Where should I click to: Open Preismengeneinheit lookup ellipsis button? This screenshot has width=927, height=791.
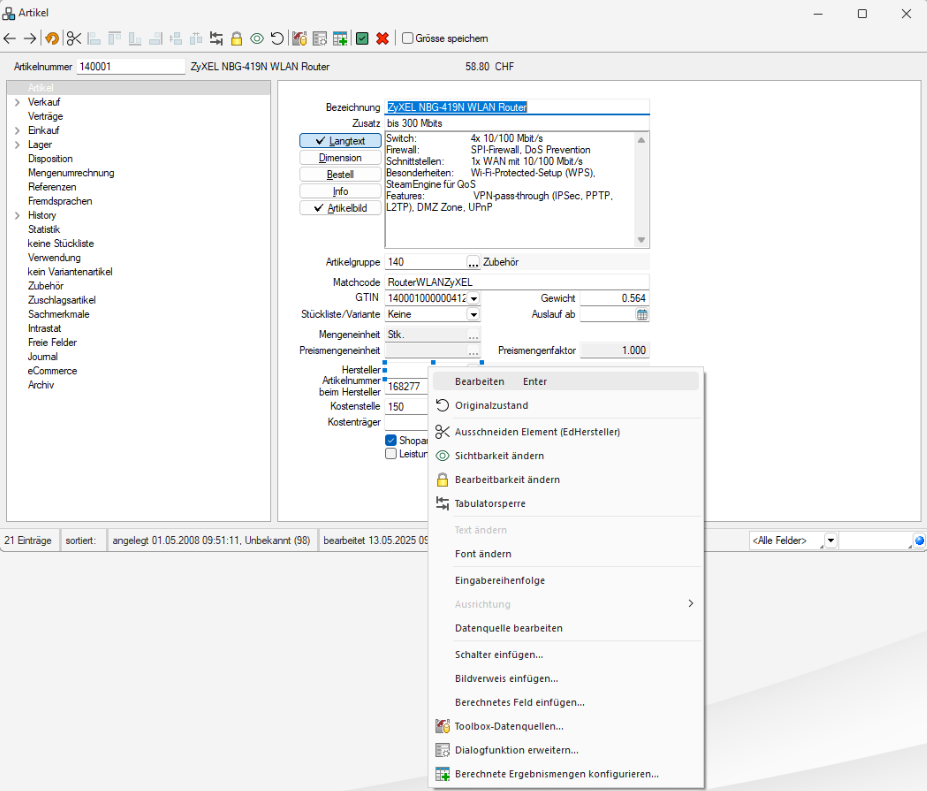pos(473,351)
